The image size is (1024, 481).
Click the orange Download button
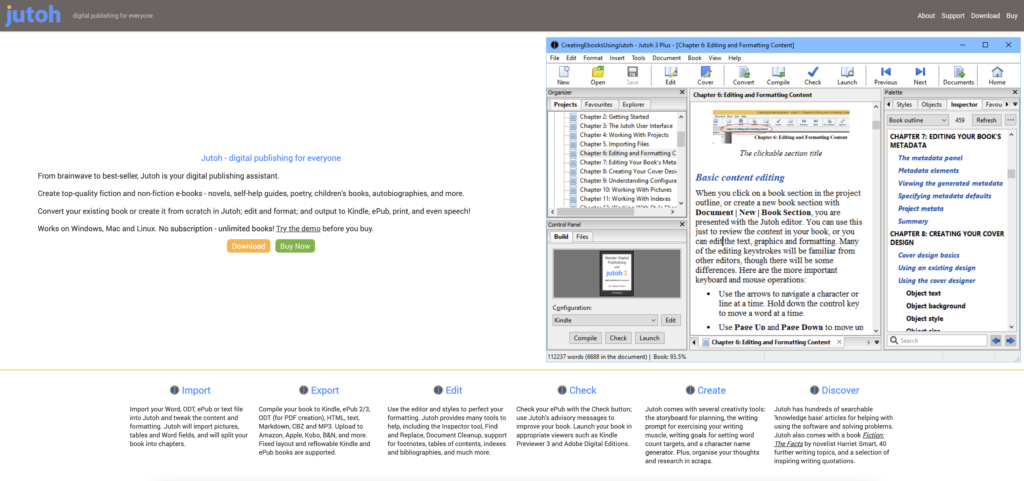click(249, 246)
